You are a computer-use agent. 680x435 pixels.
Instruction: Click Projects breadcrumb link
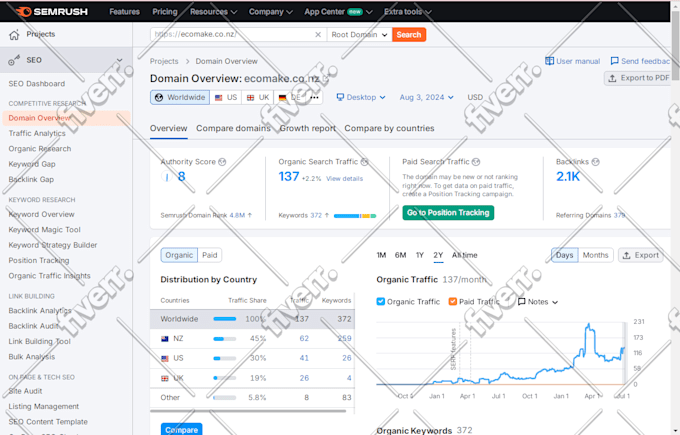point(164,61)
